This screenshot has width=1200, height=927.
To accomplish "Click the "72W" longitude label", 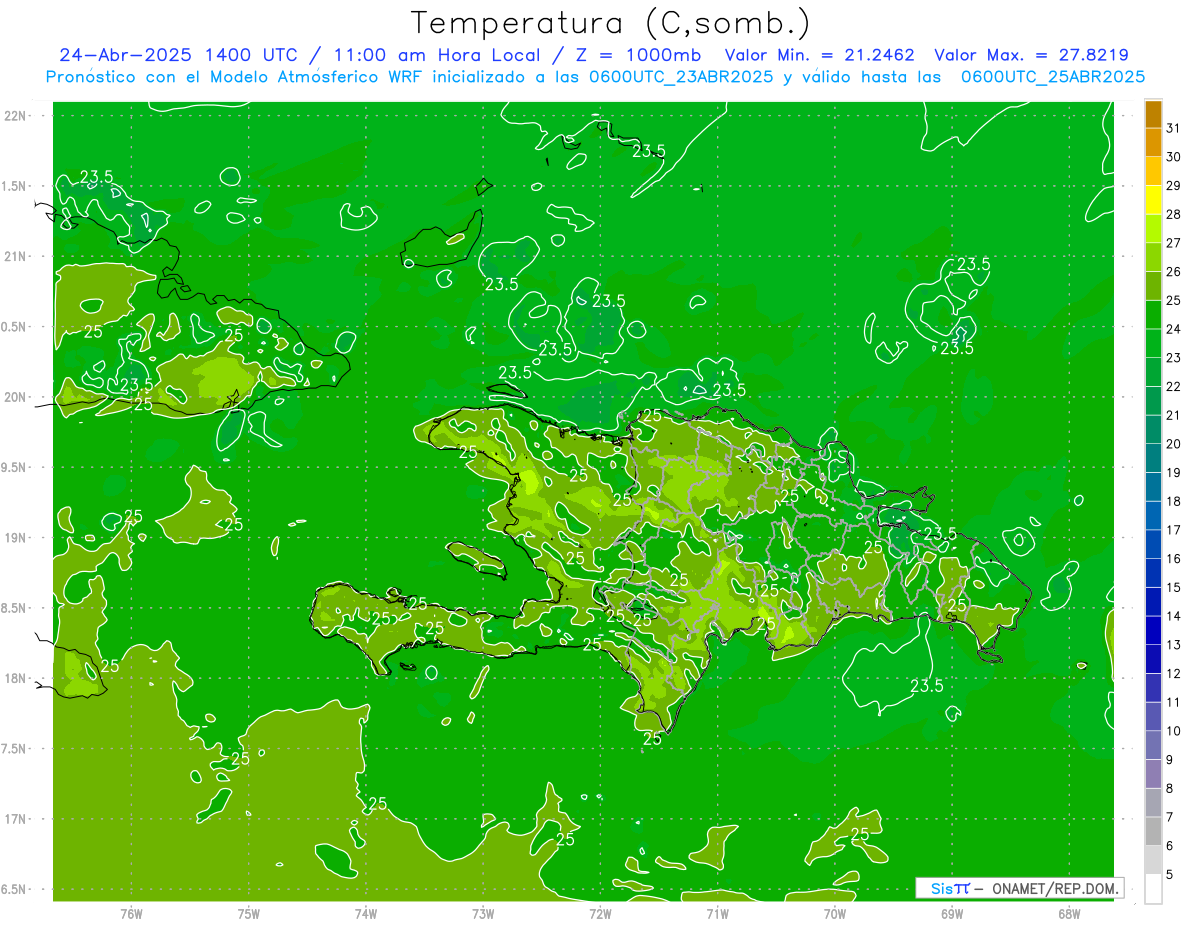I will (x=600, y=913).
